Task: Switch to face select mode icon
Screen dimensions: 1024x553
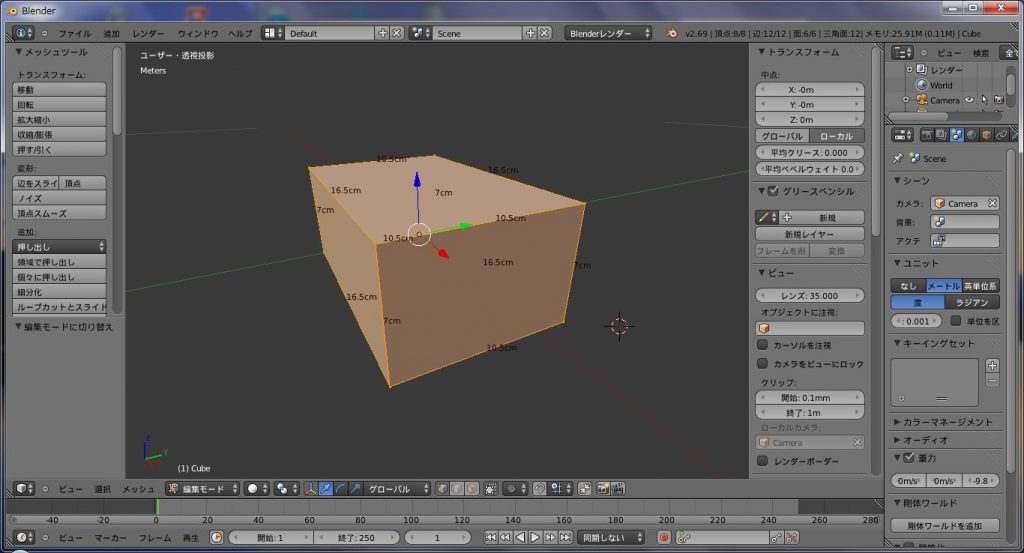Action: coord(472,488)
